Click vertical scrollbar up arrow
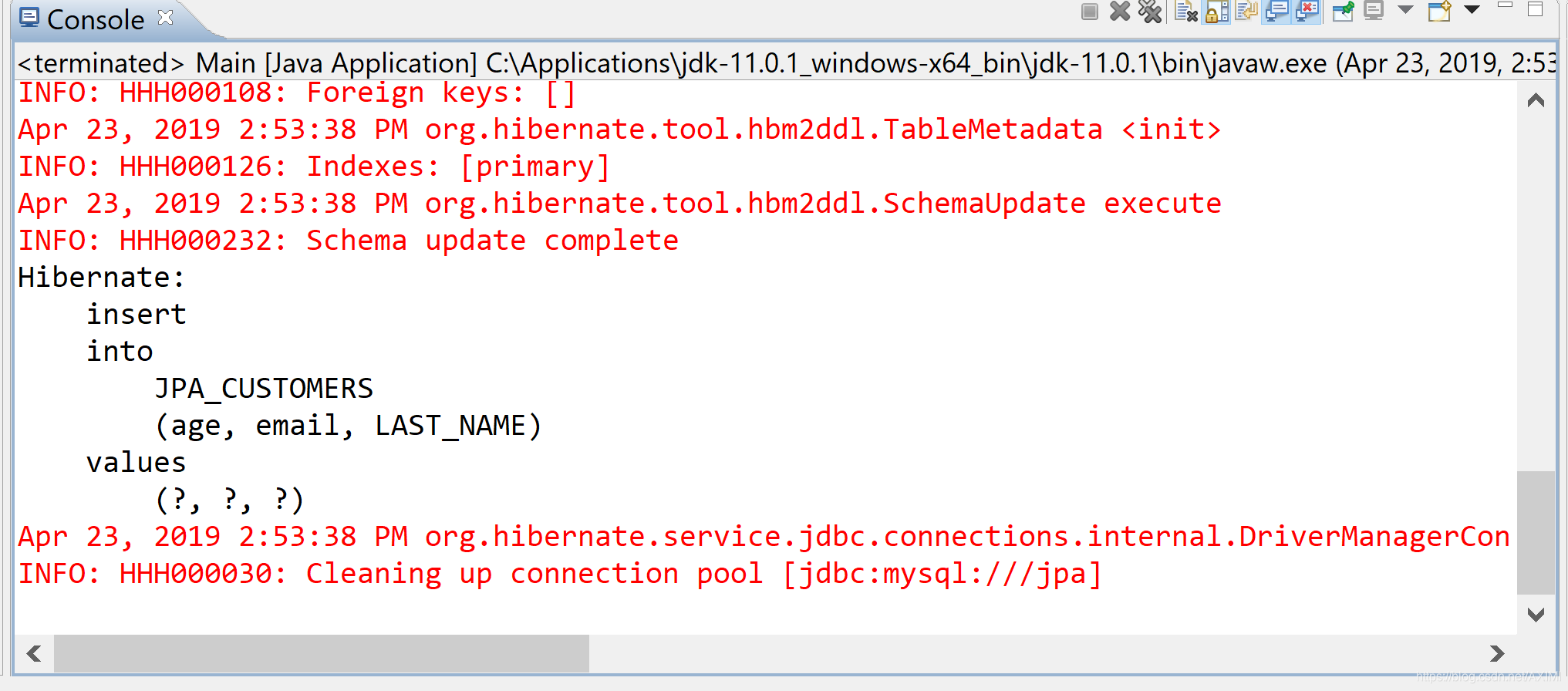Image resolution: width=1568 pixels, height=691 pixels. coord(1536,100)
